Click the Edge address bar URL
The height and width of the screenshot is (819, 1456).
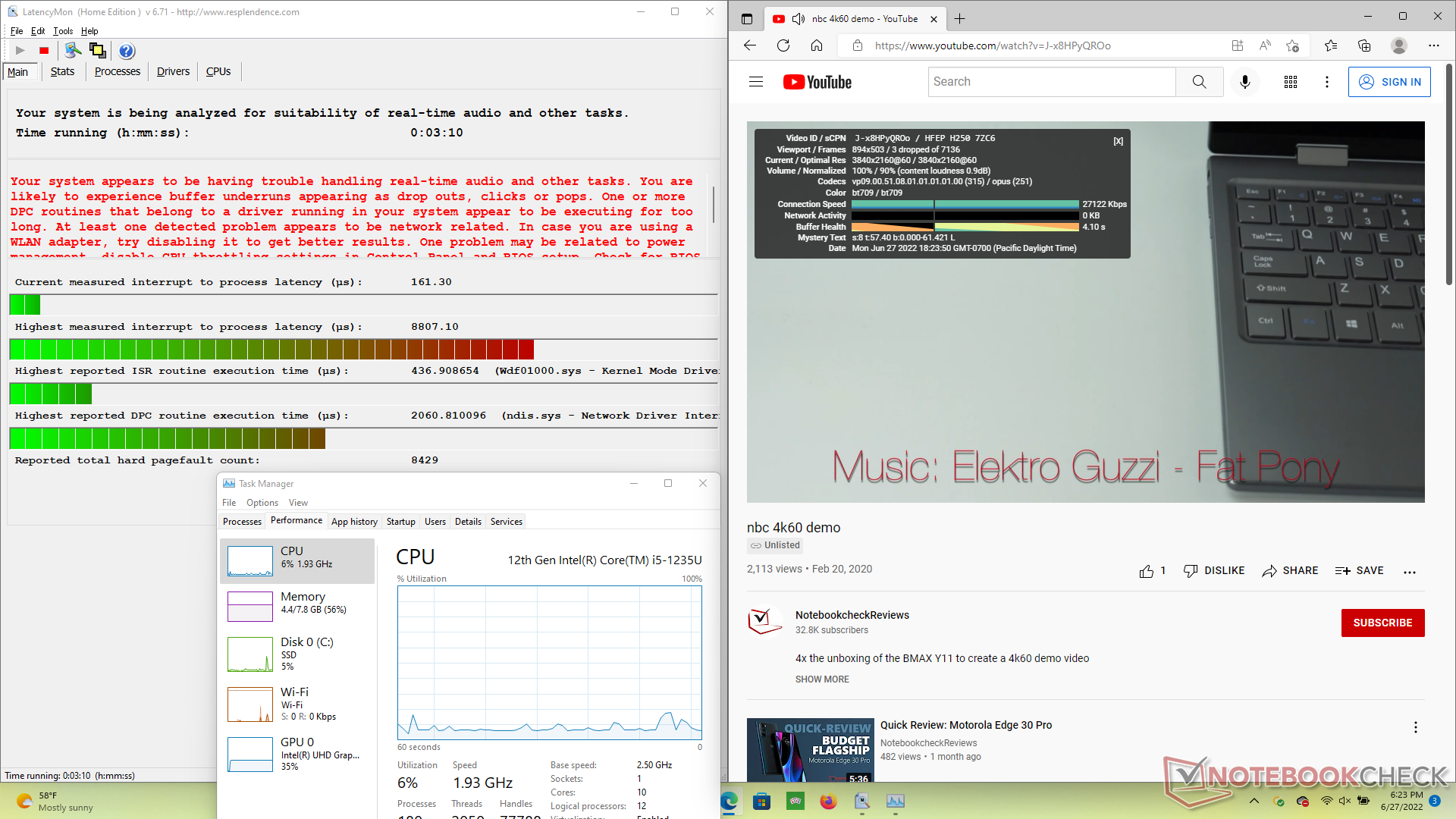[x=993, y=45]
